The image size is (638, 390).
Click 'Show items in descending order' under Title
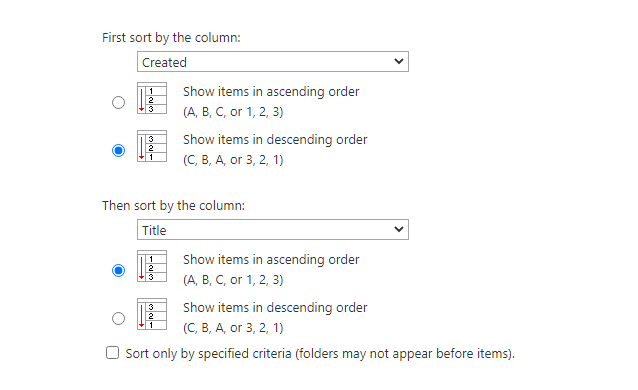pyautogui.click(x=275, y=308)
